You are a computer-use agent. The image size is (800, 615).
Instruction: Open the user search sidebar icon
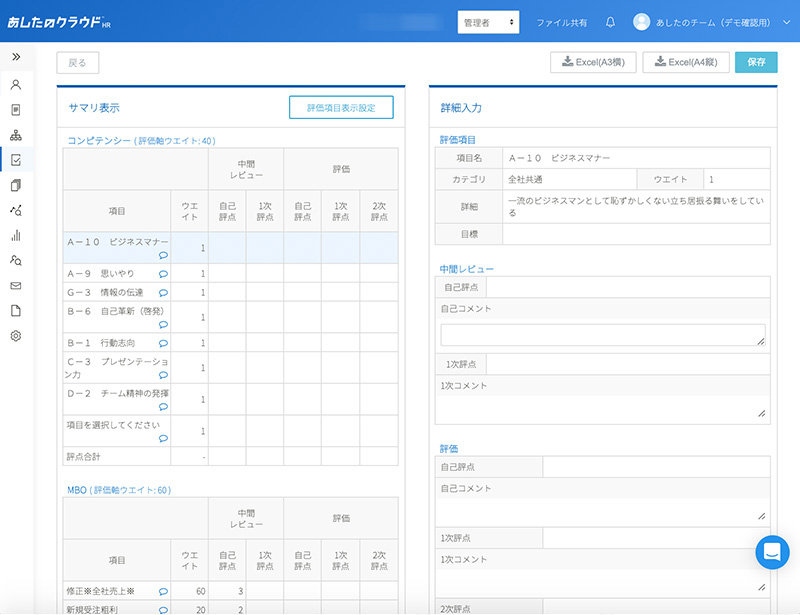tap(16, 260)
